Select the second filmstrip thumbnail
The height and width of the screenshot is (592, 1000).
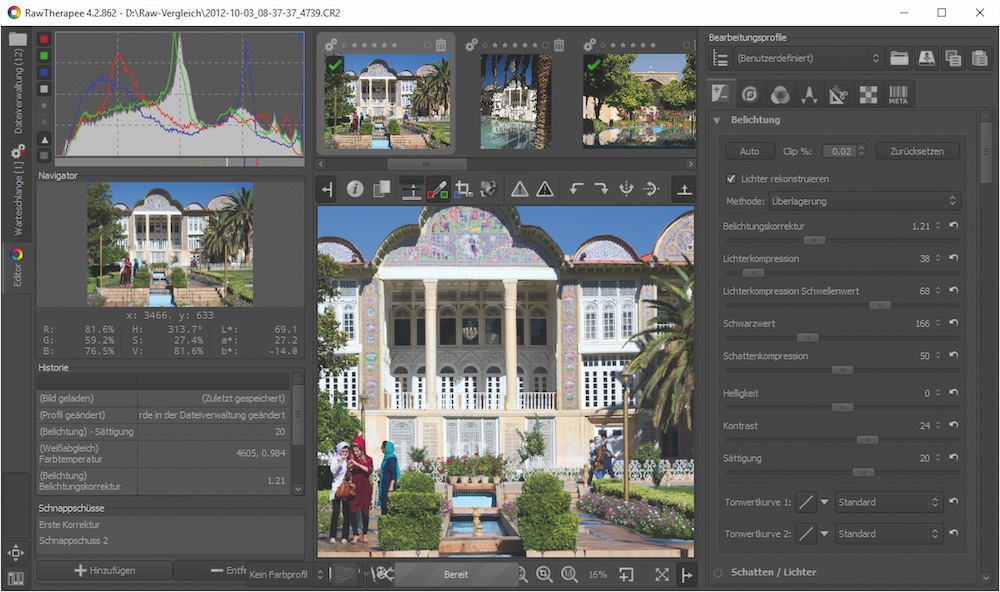tap(515, 101)
